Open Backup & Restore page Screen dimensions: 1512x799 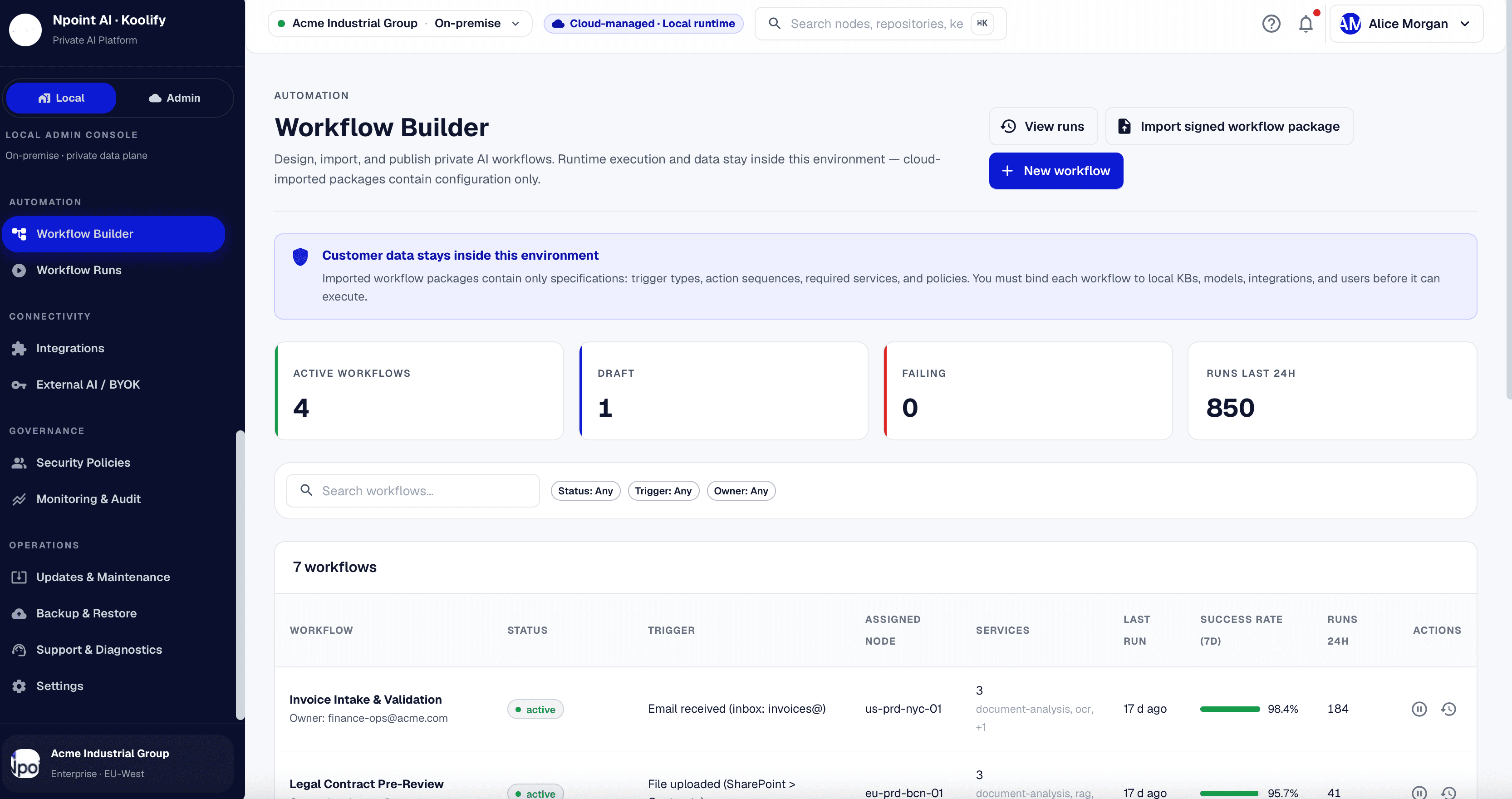pyautogui.click(x=113, y=613)
